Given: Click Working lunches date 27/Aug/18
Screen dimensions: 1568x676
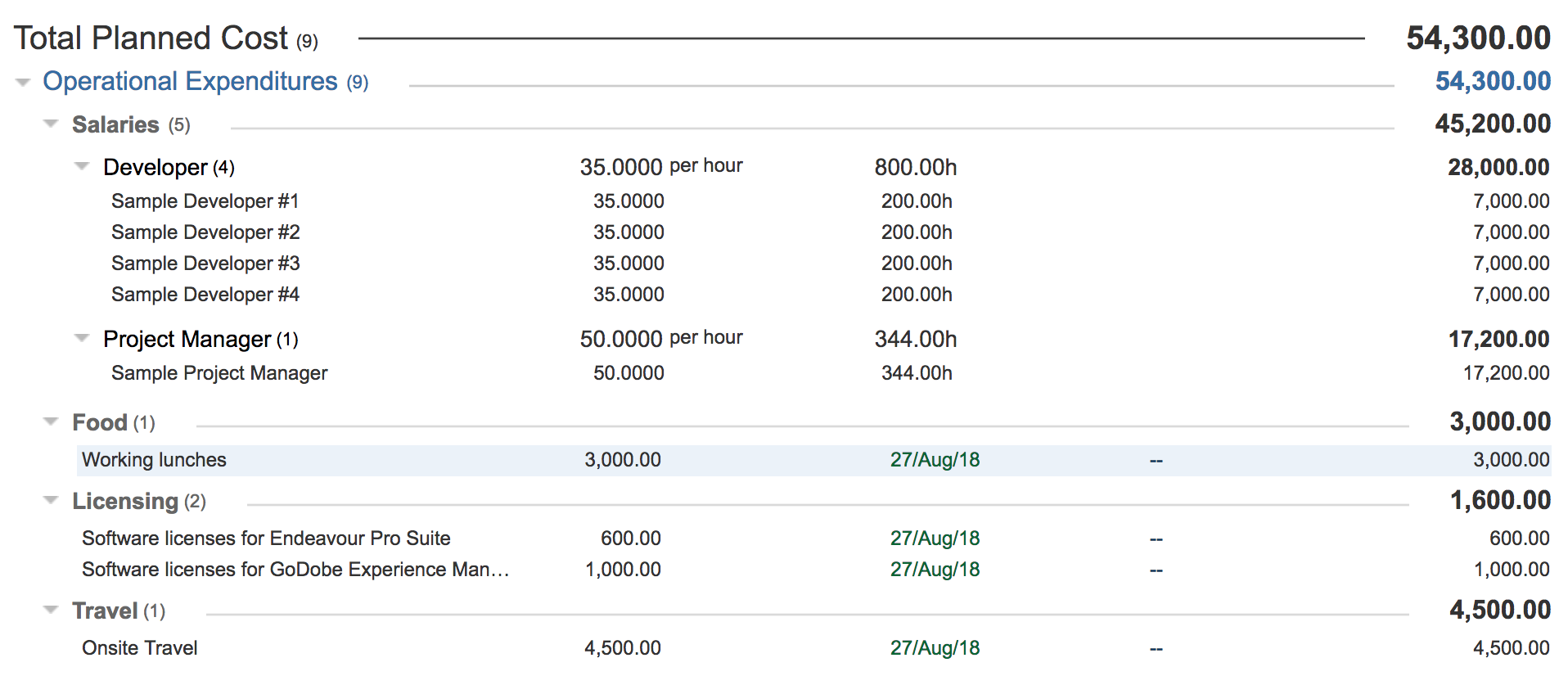Looking at the screenshot, I should pyautogui.click(x=935, y=460).
